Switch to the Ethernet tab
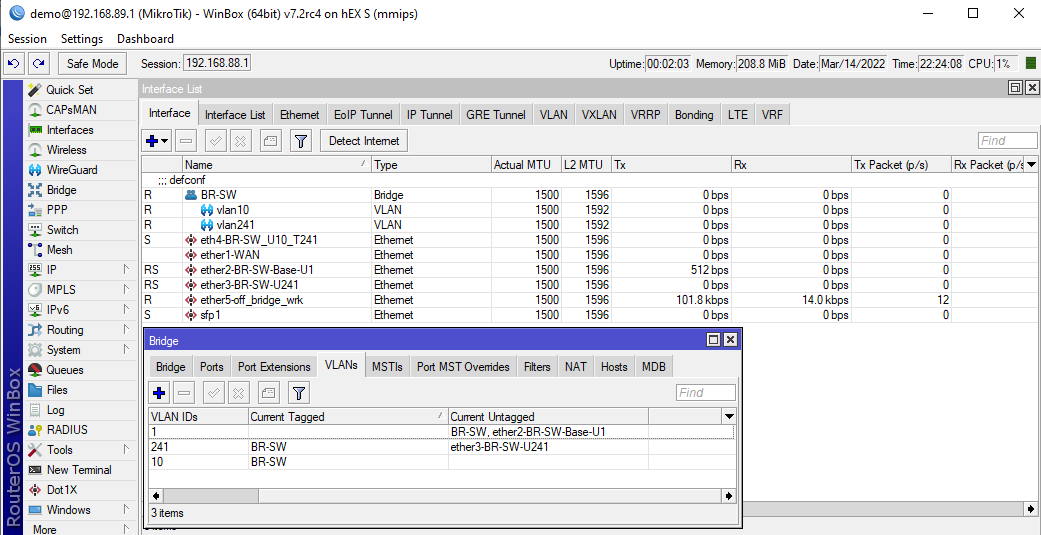Viewport: 1041px width, 535px height. point(299,115)
